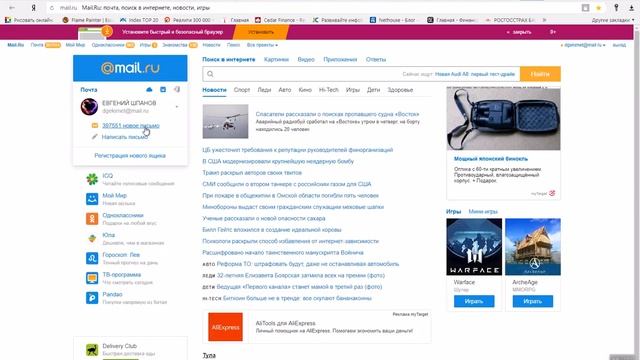Image resolution: width=640 pixels, height=360 pixels.
Task: Open the cloud icon in Почта panel
Action: coord(149,89)
